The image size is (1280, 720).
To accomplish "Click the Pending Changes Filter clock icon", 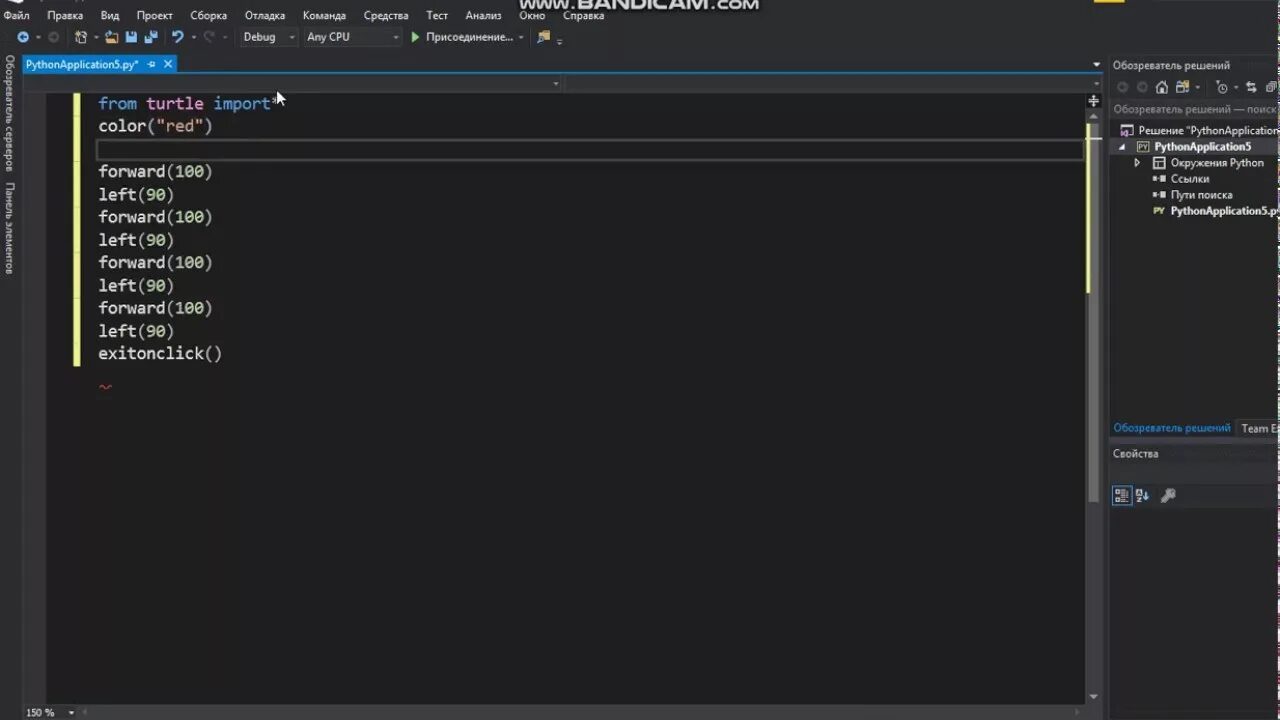I will (x=1221, y=87).
